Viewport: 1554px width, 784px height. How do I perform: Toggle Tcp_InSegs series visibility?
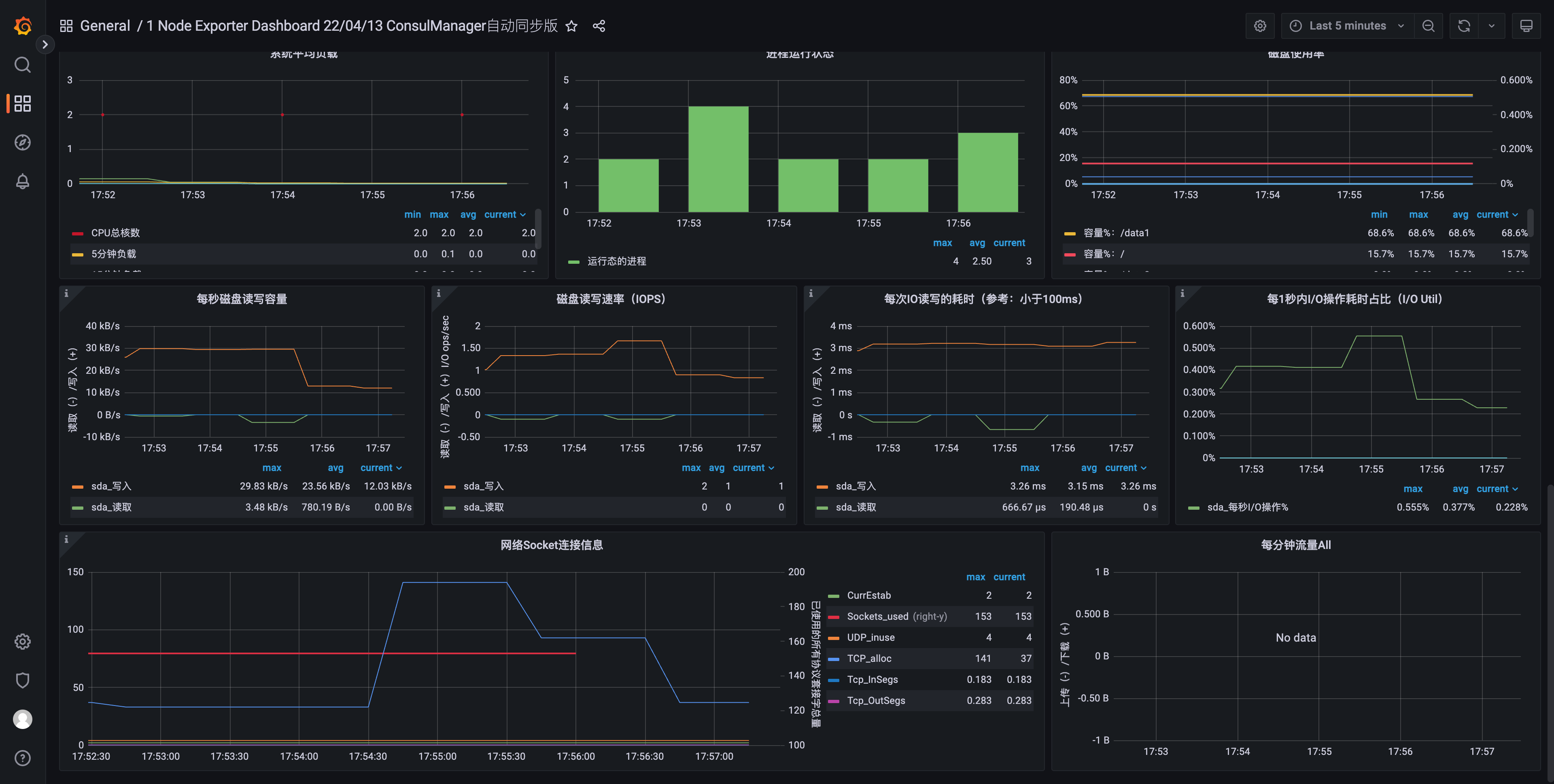tap(873, 680)
